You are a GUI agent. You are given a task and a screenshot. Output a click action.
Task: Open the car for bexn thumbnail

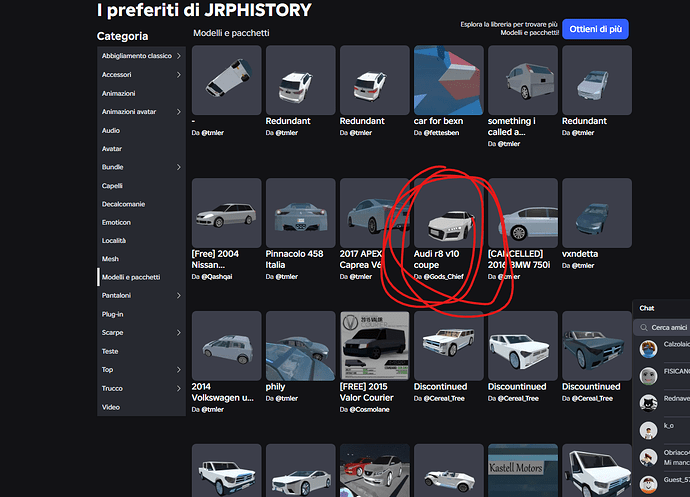point(448,80)
